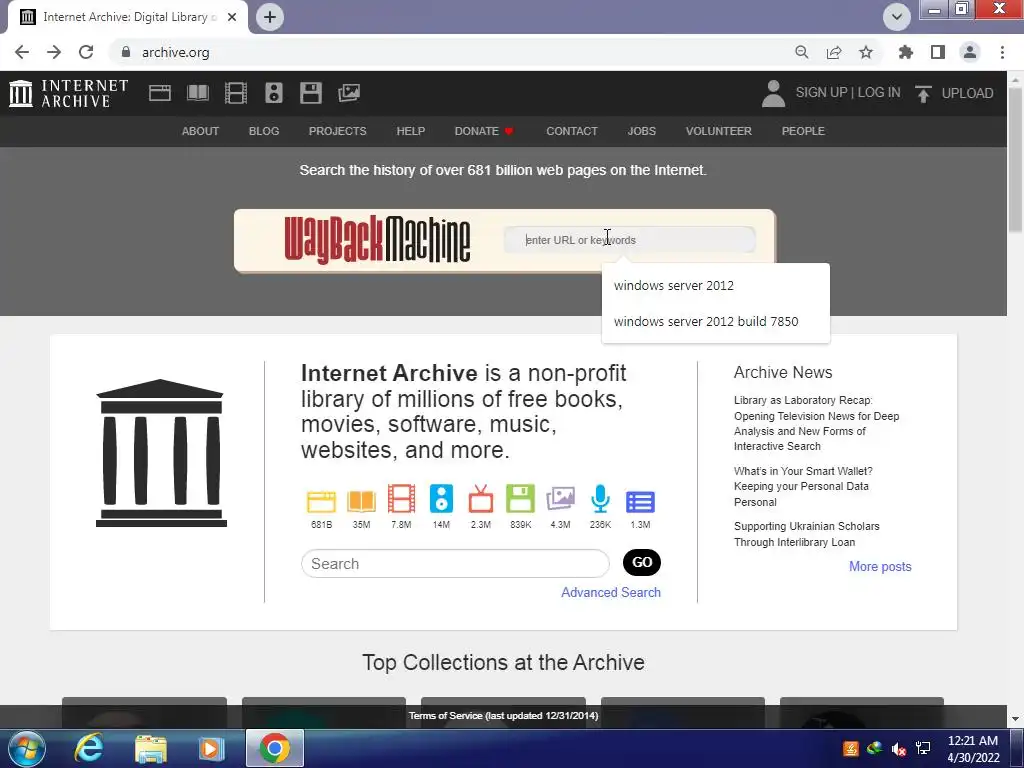Open a new tab with the plus button
Image resolution: width=1024 pixels, height=768 pixels.
(x=270, y=17)
